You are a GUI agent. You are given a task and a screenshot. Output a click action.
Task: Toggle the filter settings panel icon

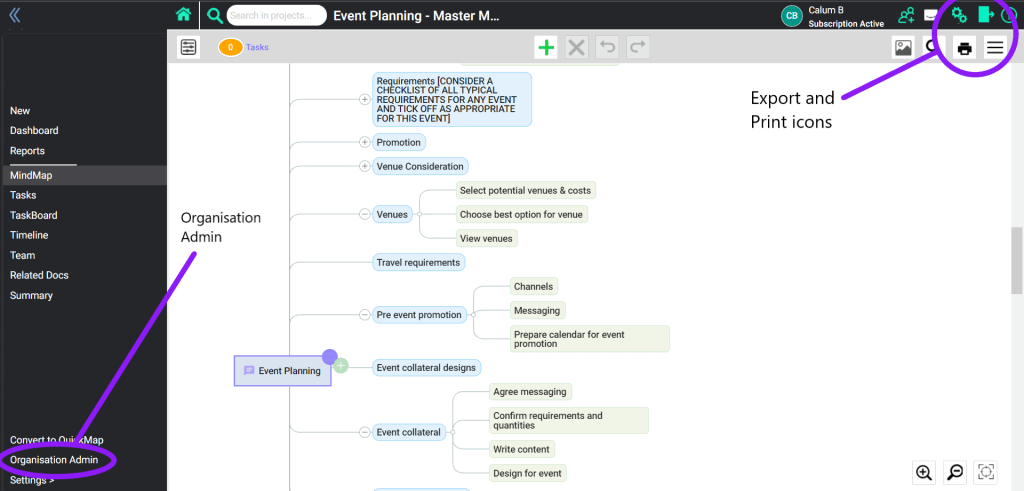click(188, 47)
